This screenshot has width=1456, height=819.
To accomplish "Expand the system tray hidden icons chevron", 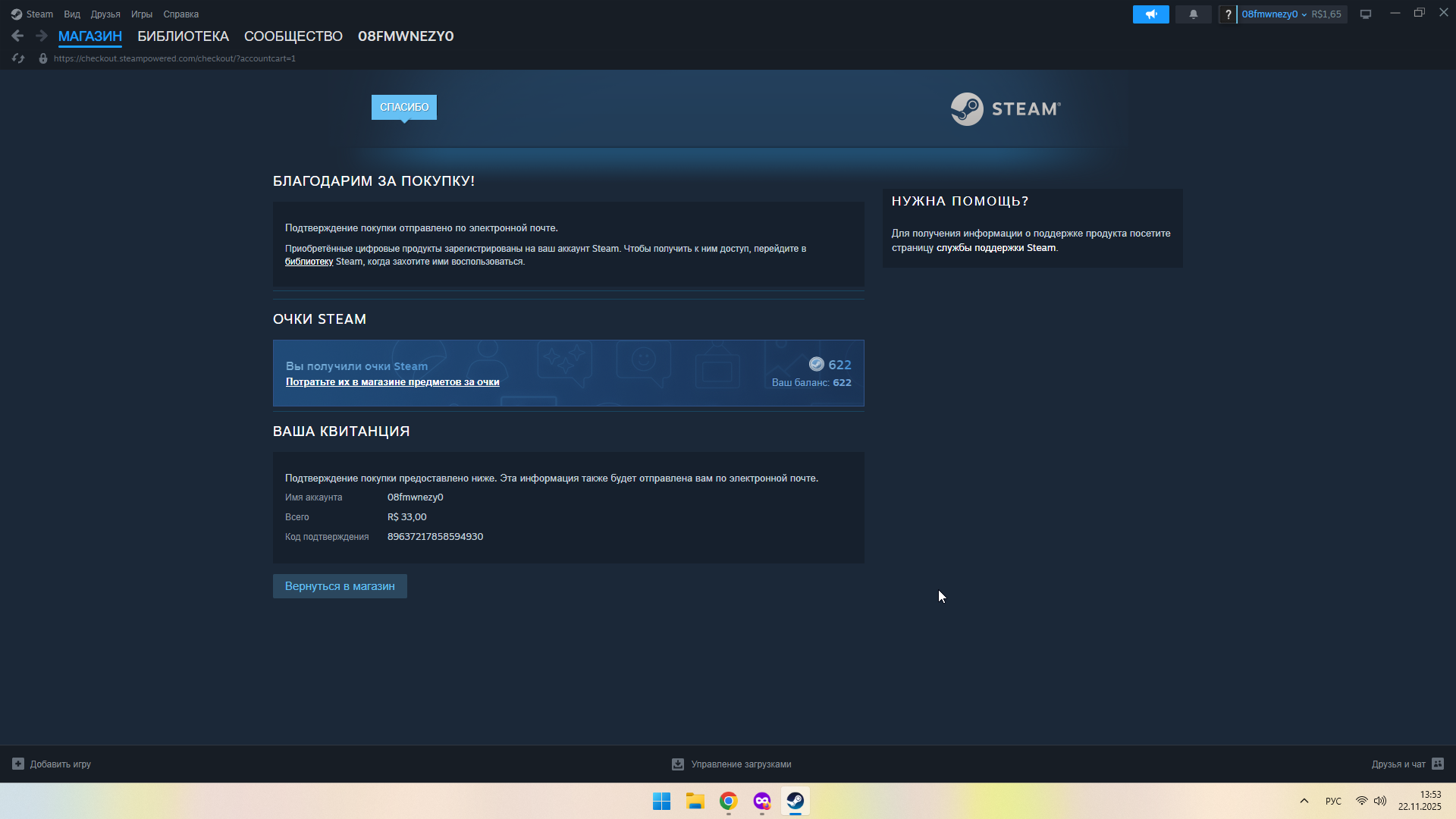I will [1304, 801].
